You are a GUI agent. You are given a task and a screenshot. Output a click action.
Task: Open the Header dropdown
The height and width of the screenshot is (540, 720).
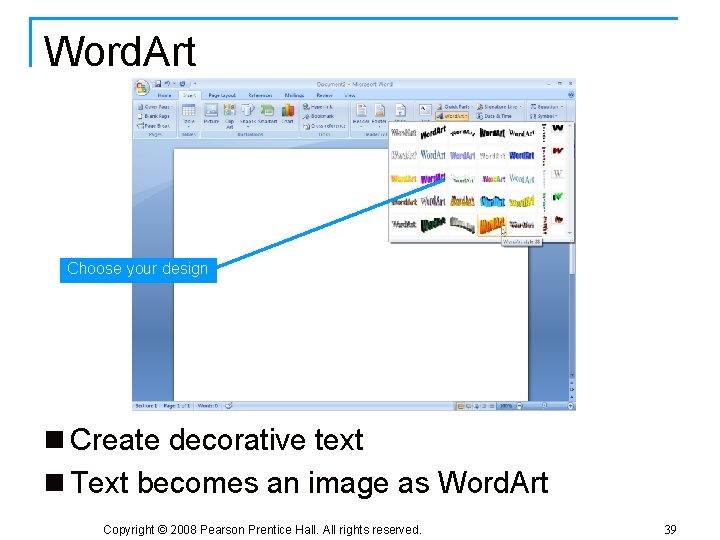pos(361,115)
